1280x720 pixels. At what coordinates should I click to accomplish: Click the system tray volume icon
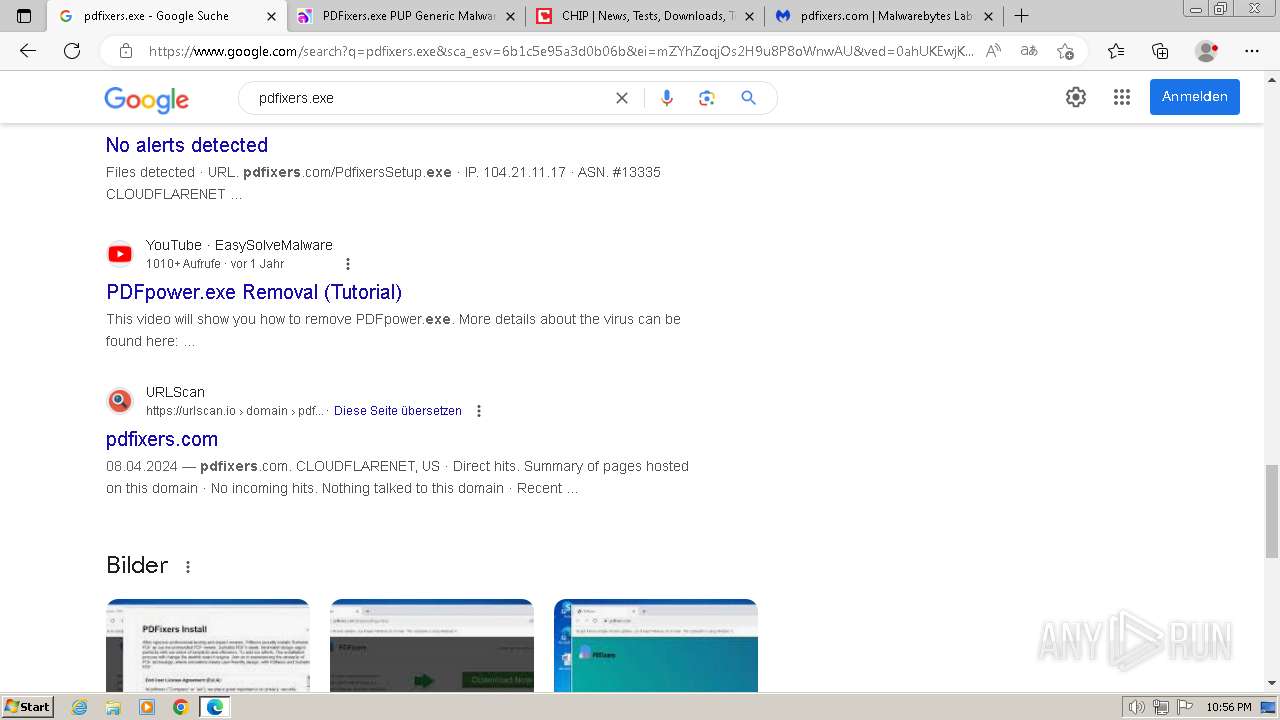pyautogui.click(x=1137, y=707)
